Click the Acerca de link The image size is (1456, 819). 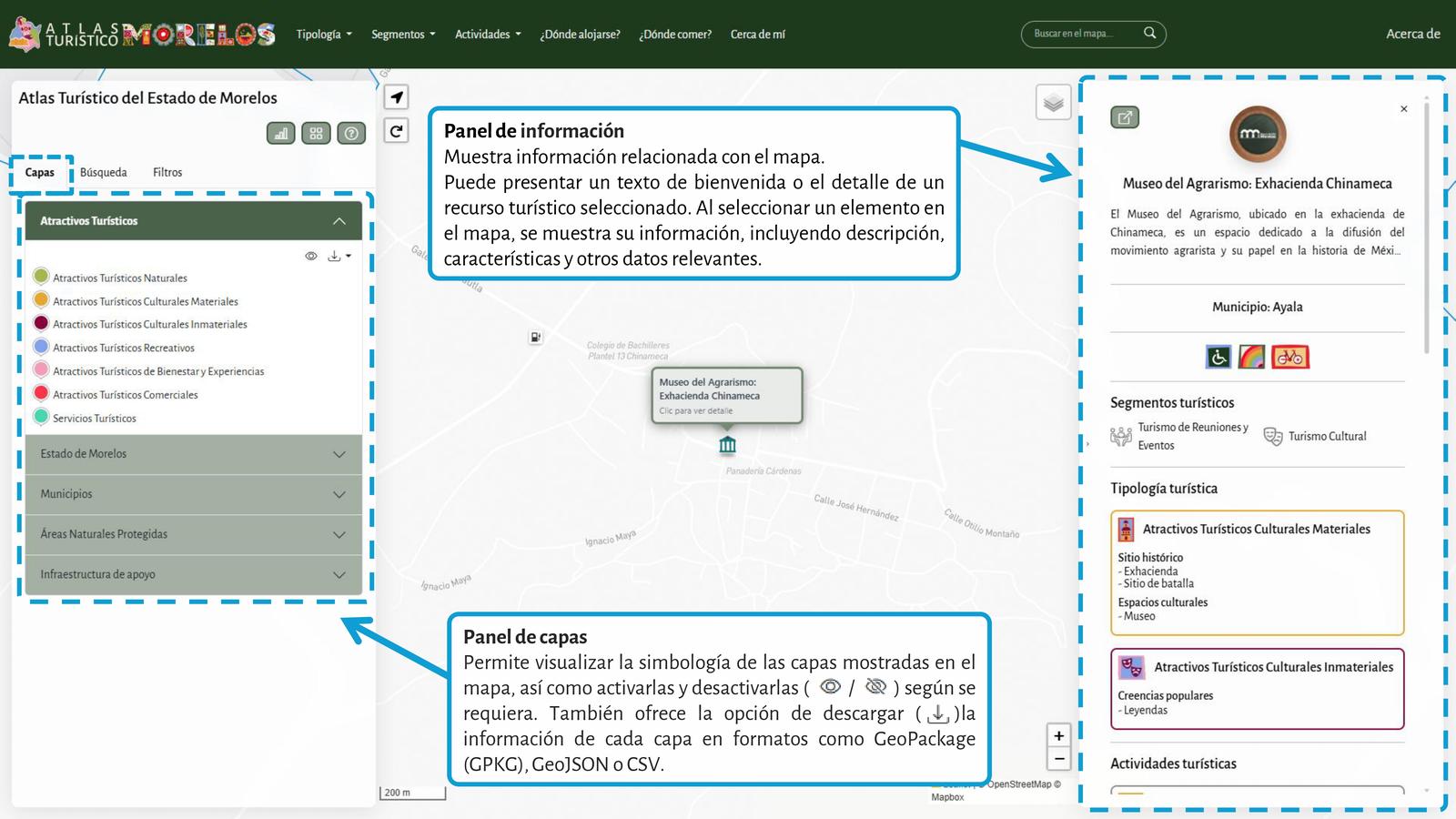[x=1412, y=34]
